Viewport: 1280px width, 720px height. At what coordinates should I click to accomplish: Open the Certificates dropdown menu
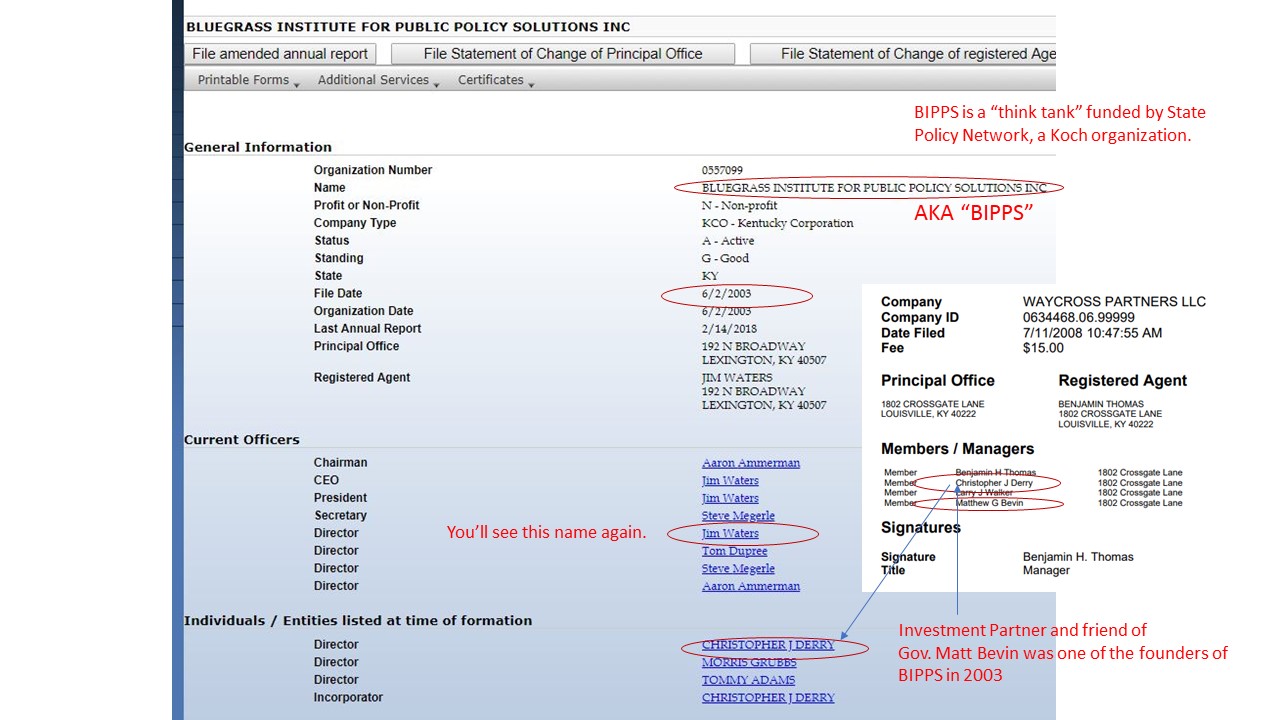point(496,80)
